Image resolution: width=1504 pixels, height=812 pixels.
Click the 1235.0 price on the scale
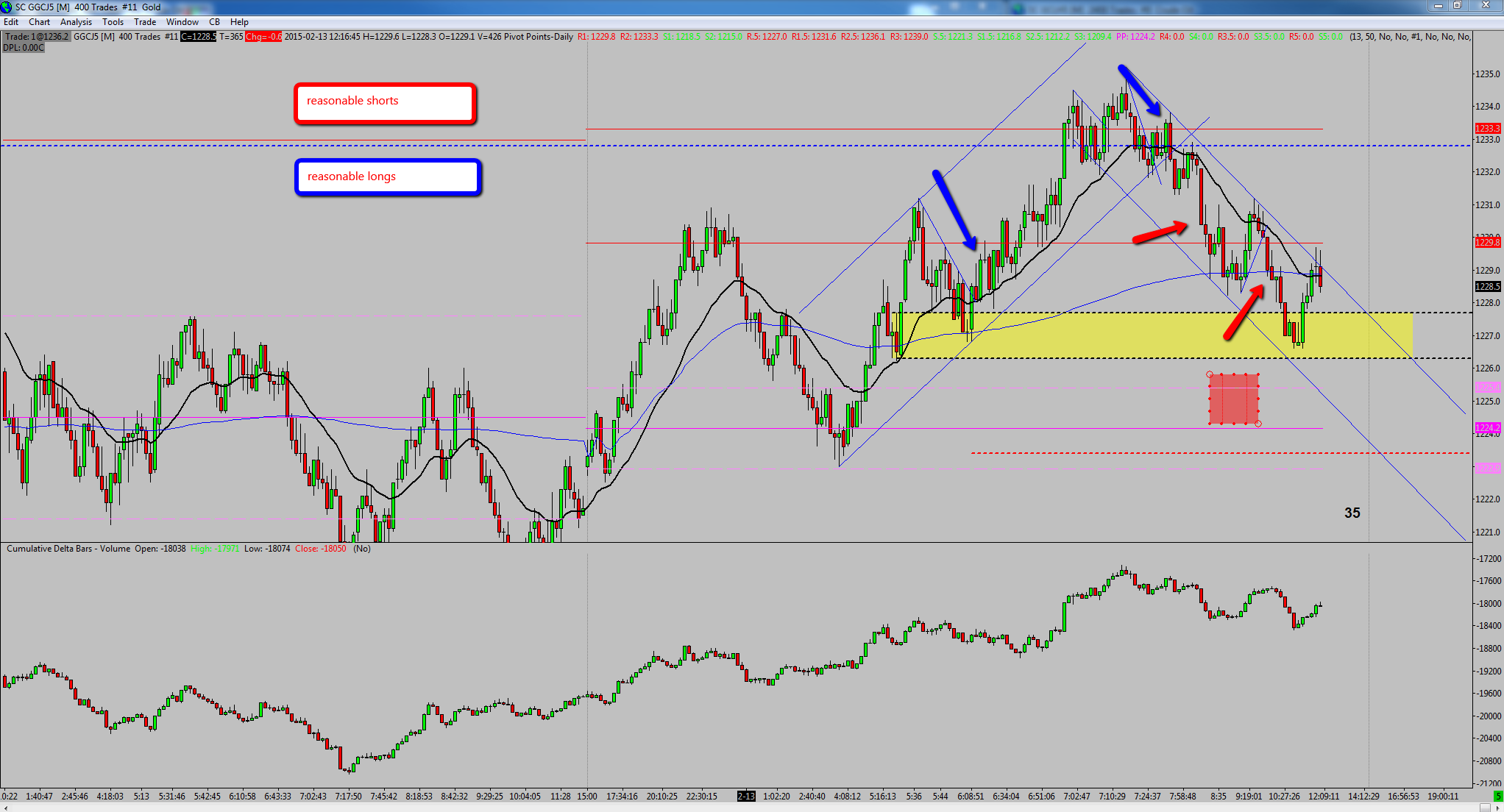coord(1487,74)
